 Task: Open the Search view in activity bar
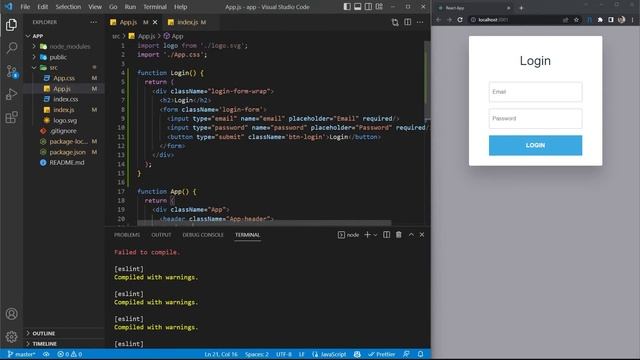(x=11, y=48)
